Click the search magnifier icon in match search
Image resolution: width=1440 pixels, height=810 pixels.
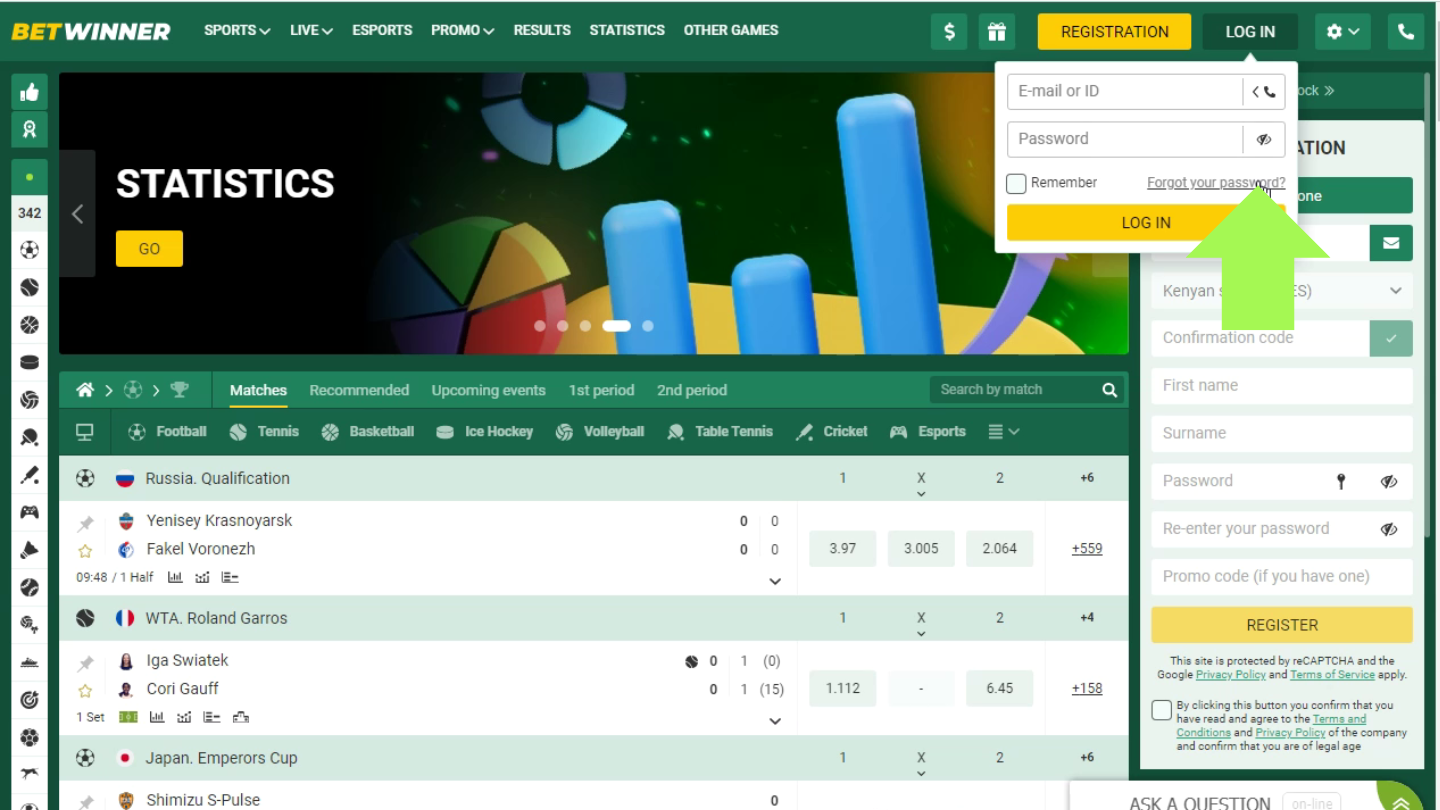pyautogui.click(x=1109, y=390)
